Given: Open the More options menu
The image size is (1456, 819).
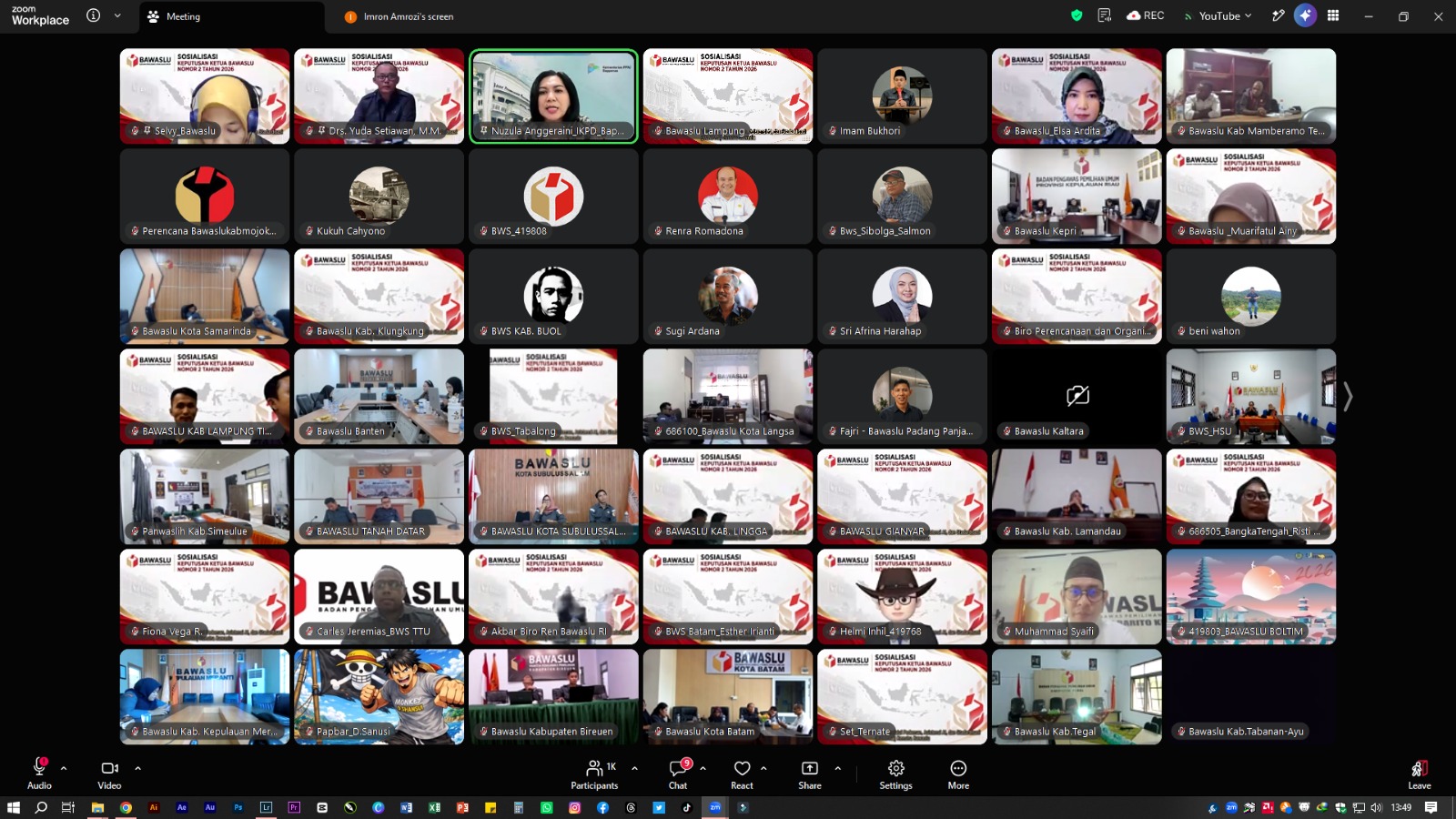Looking at the screenshot, I should point(958,774).
